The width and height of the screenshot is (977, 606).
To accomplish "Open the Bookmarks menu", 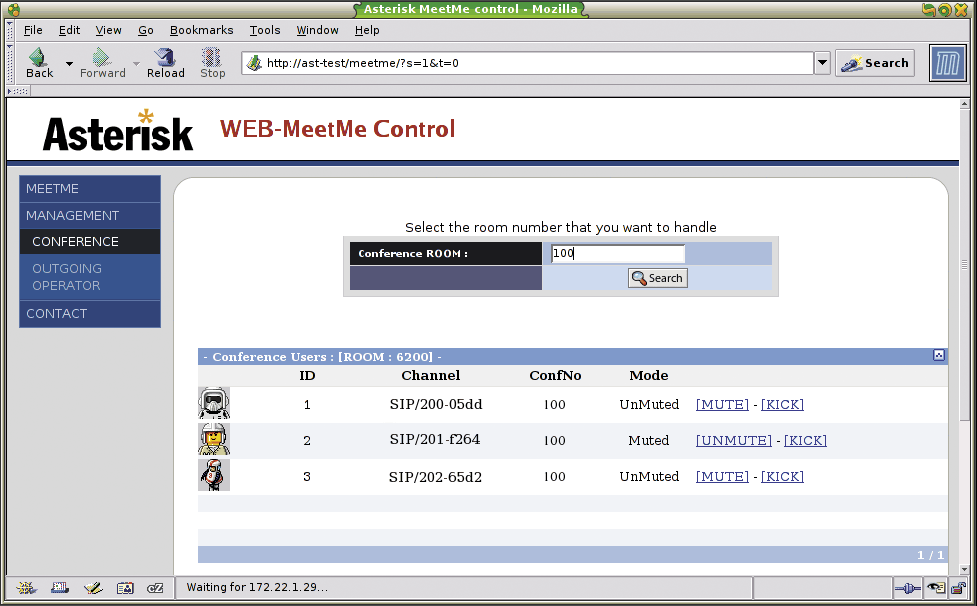I will click(201, 30).
